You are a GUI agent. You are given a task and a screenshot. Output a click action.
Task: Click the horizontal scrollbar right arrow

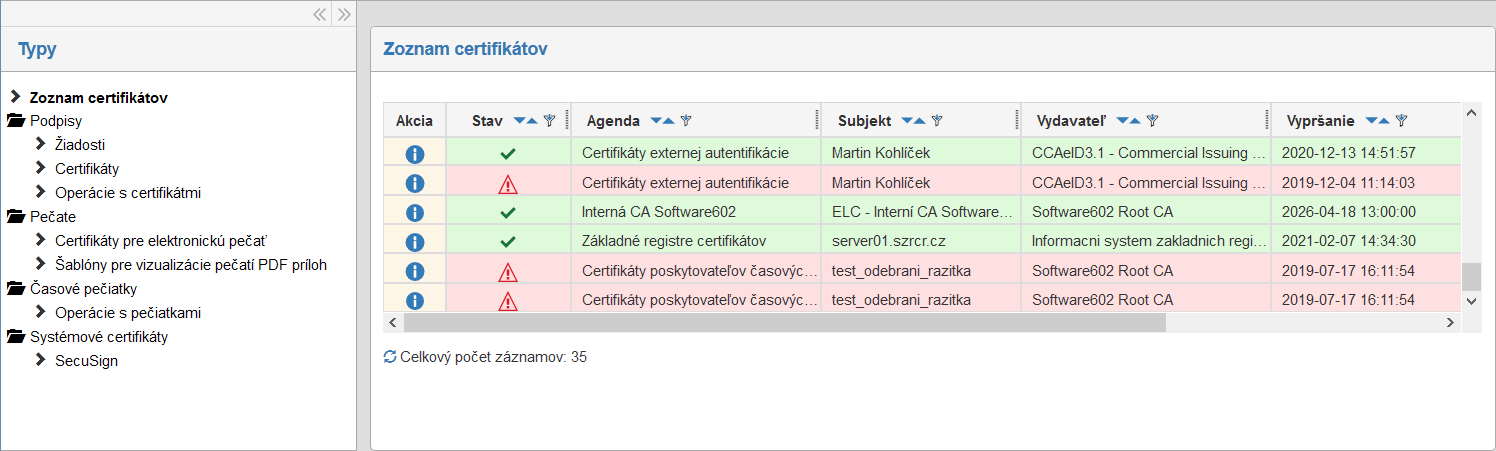pyautogui.click(x=1450, y=322)
